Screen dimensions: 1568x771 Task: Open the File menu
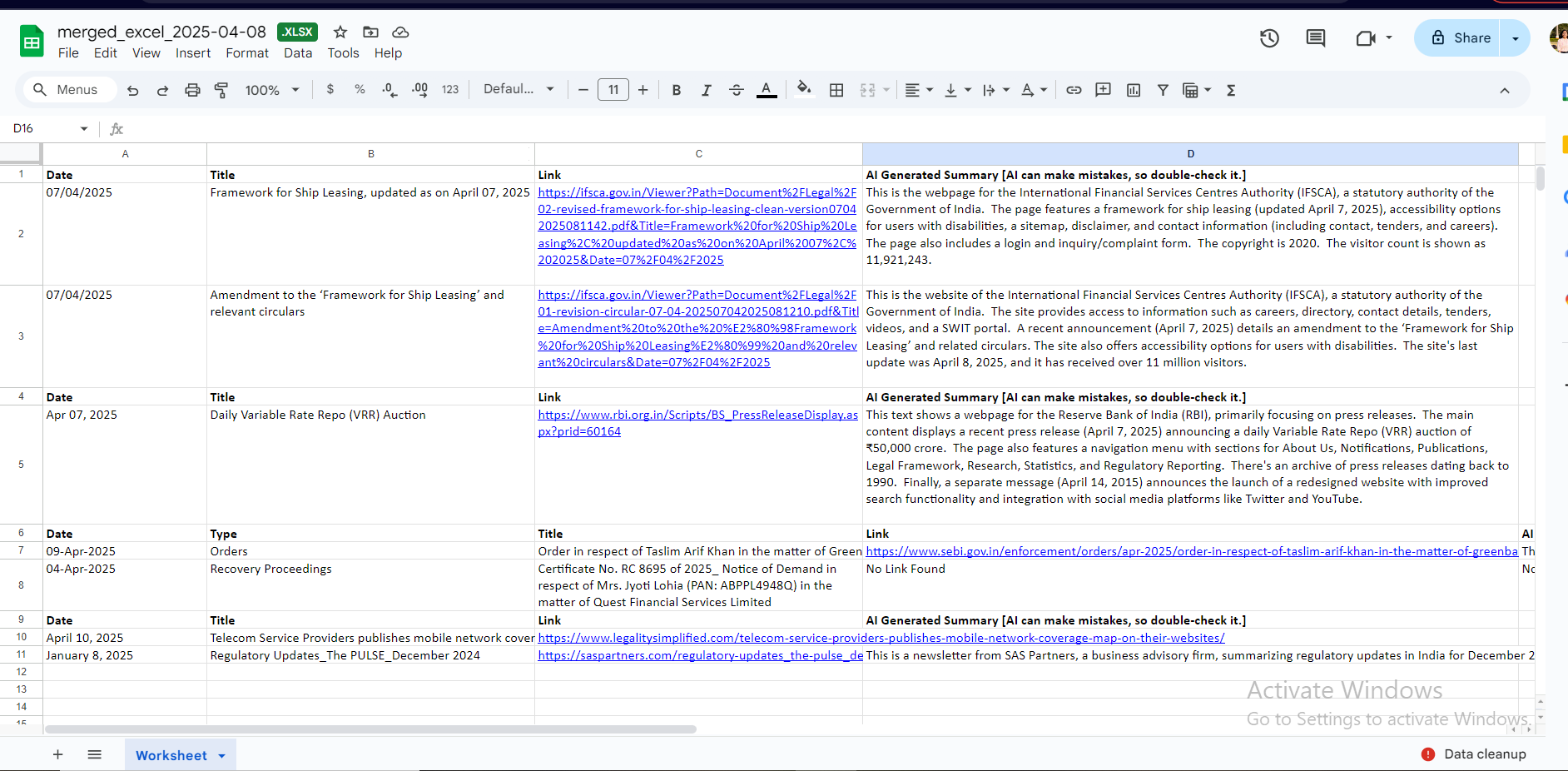point(68,53)
